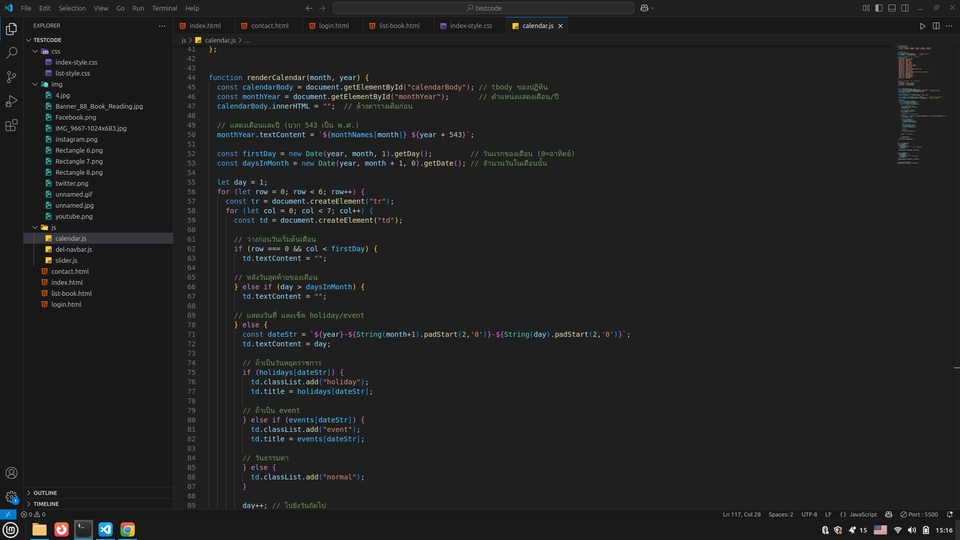Click js breadcrumb segment

point(184,40)
